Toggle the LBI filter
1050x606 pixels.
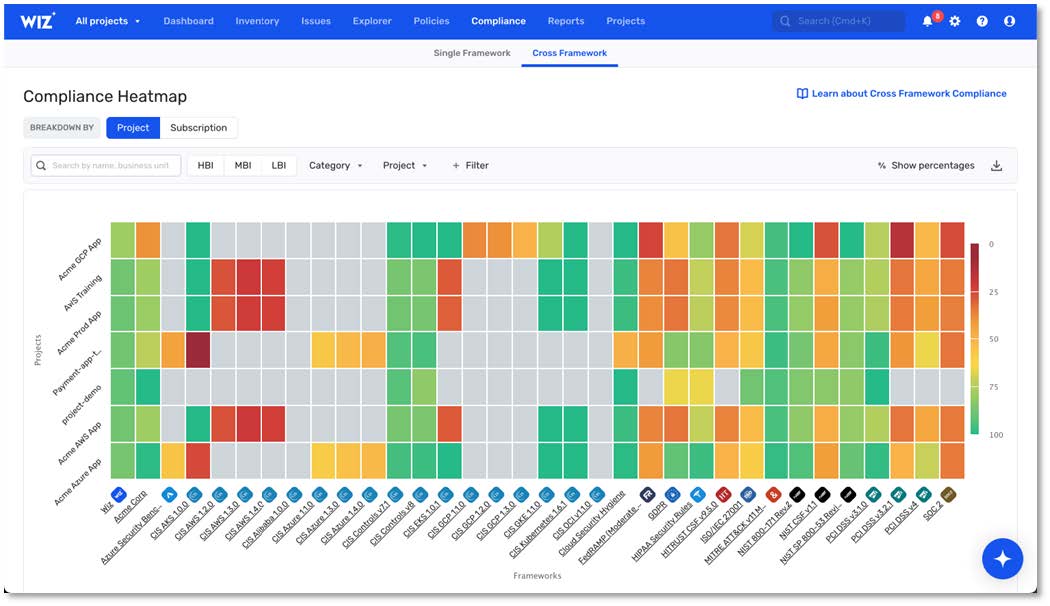pyautogui.click(x=278, y=166)
